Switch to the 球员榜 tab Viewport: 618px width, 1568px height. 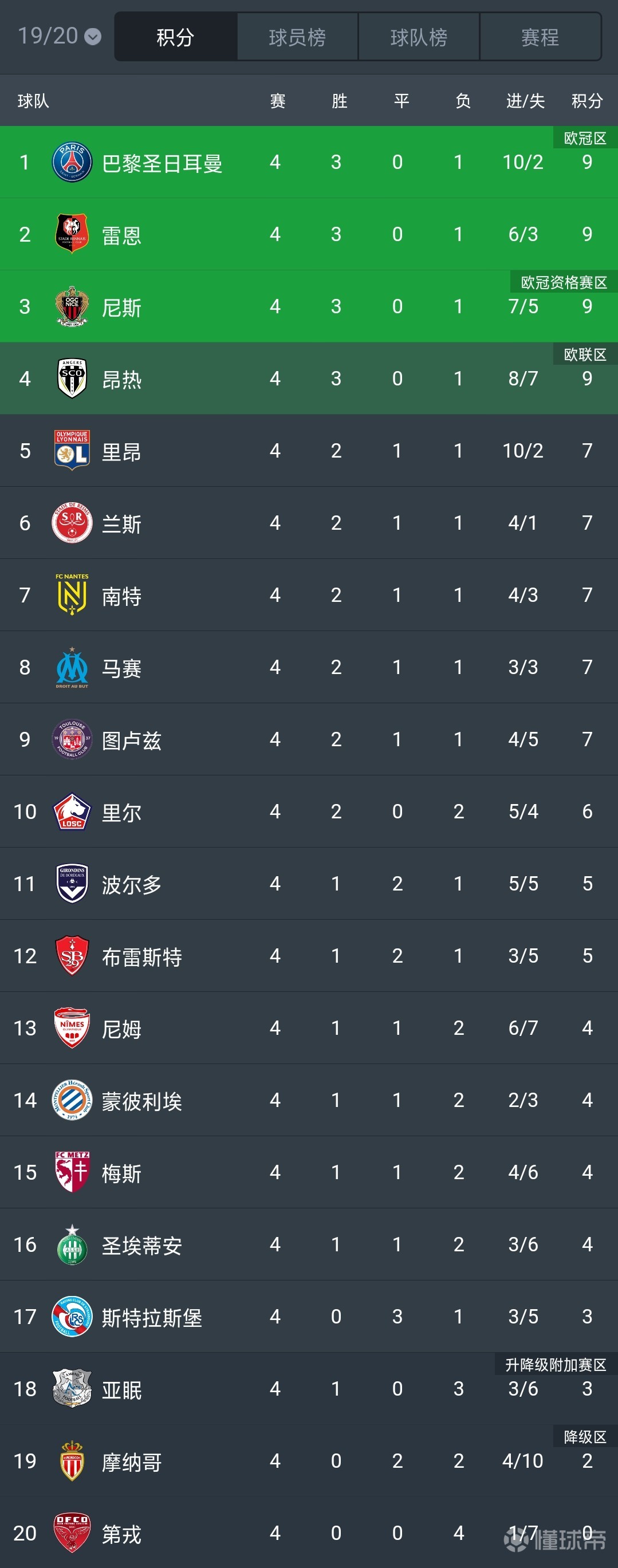297,37
